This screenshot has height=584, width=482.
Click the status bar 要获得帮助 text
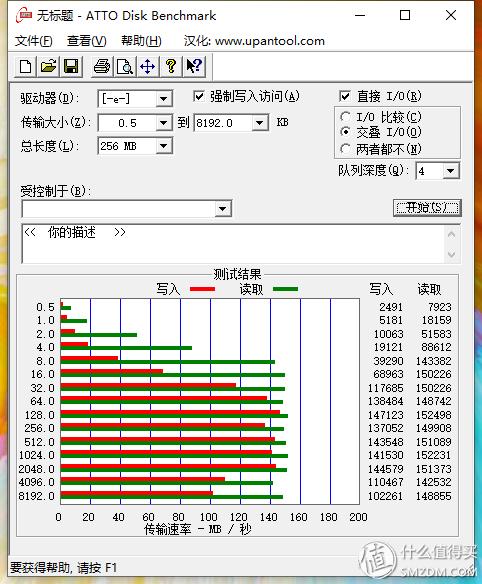click(x=63, y=568)
